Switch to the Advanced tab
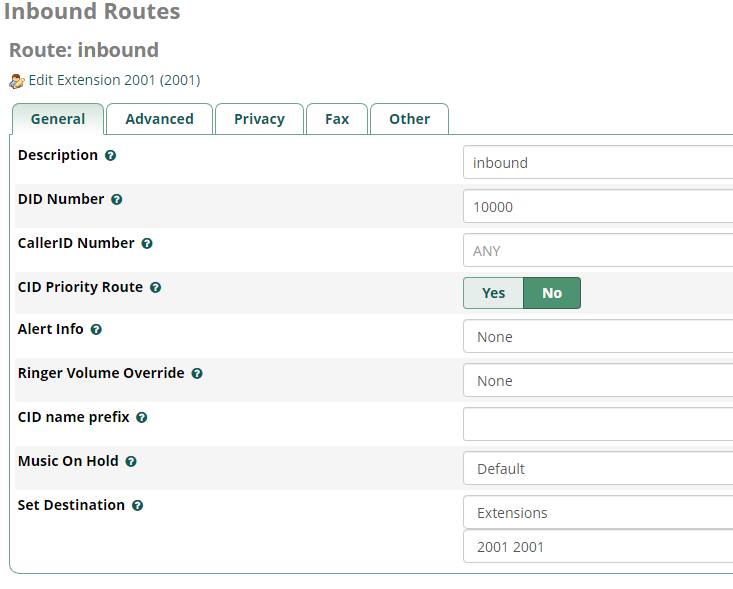 point(159,119)
